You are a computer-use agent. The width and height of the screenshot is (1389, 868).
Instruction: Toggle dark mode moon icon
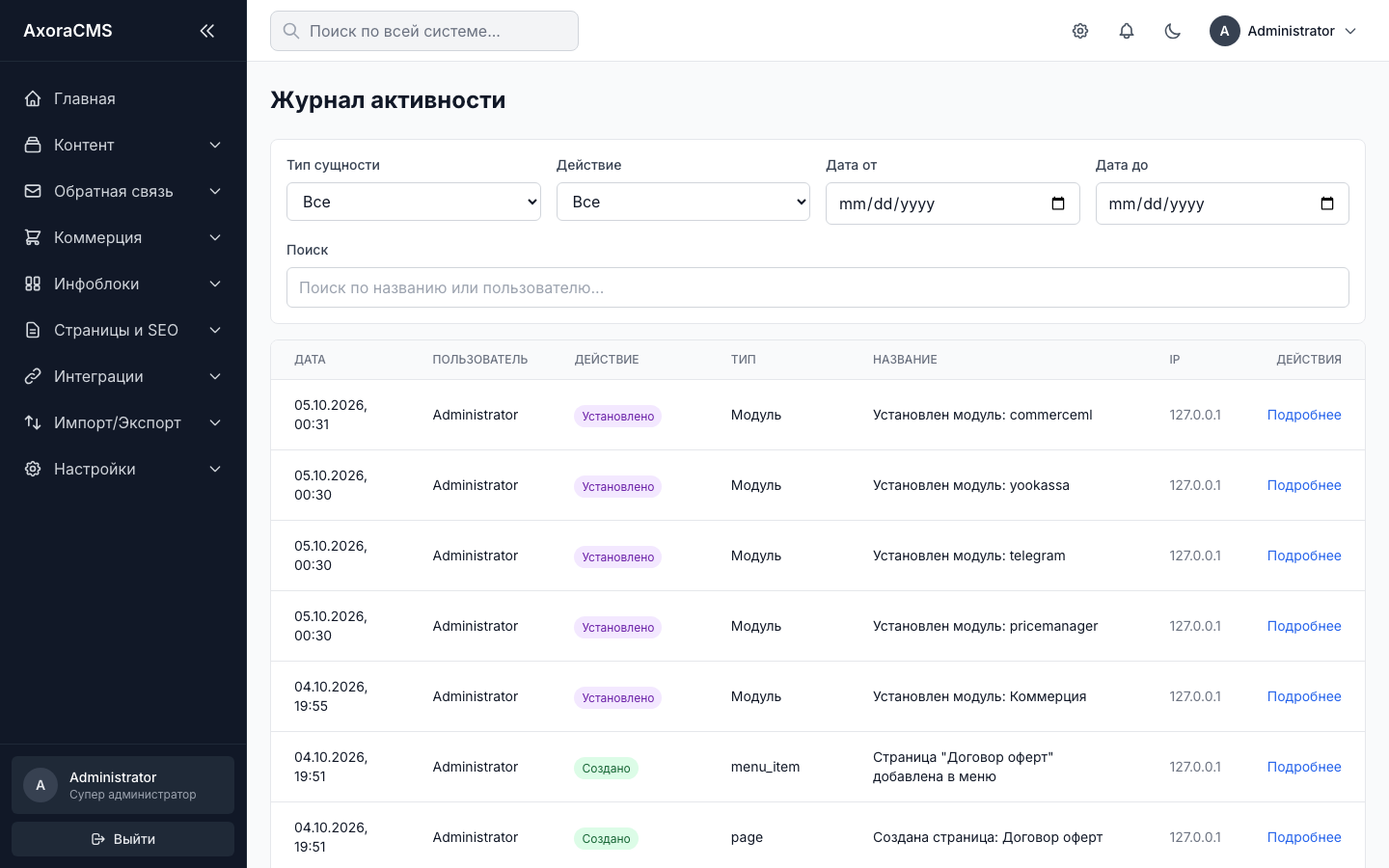click(1173, 31)
